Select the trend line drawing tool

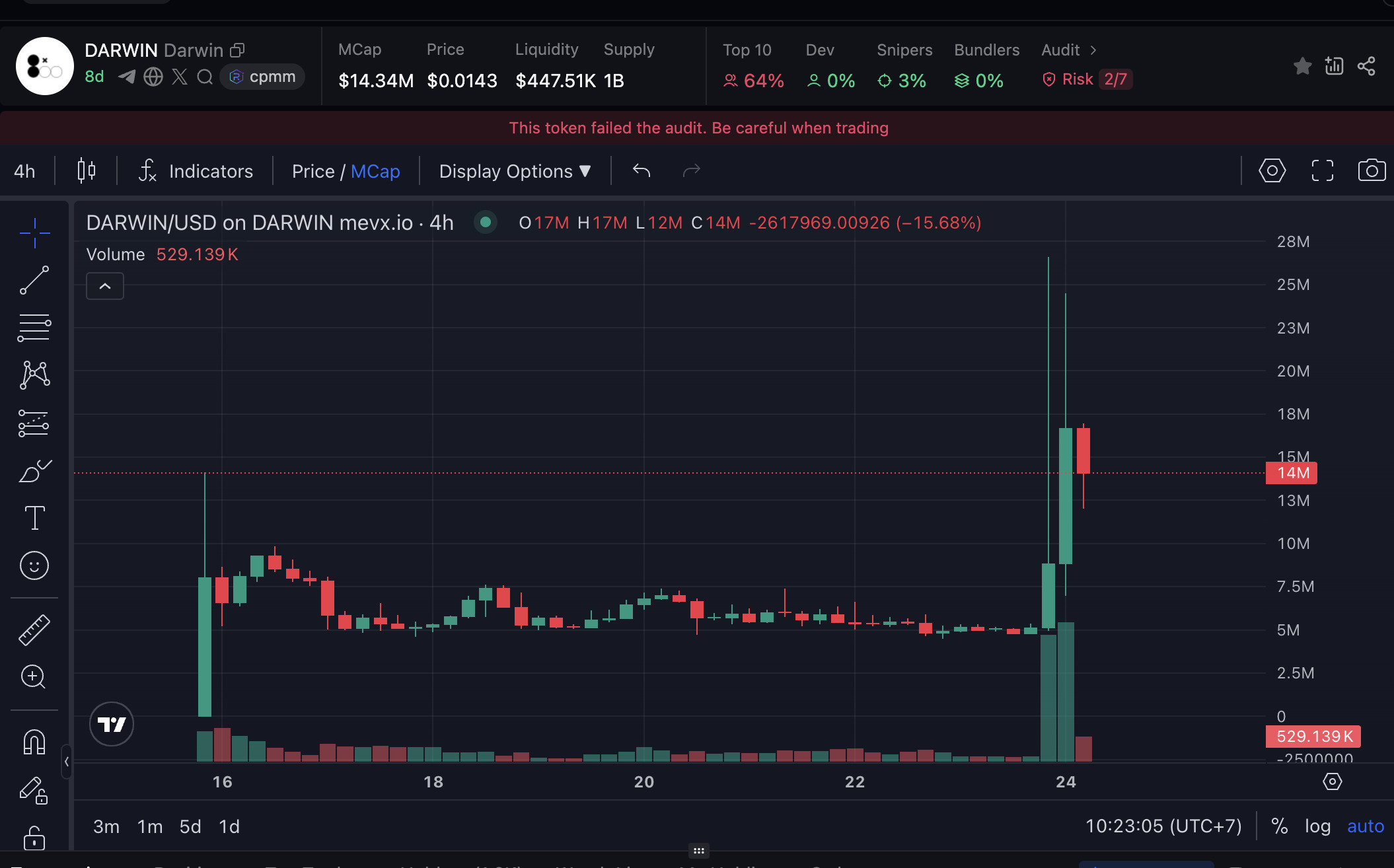pyautogui.click(x=34, y=280)
